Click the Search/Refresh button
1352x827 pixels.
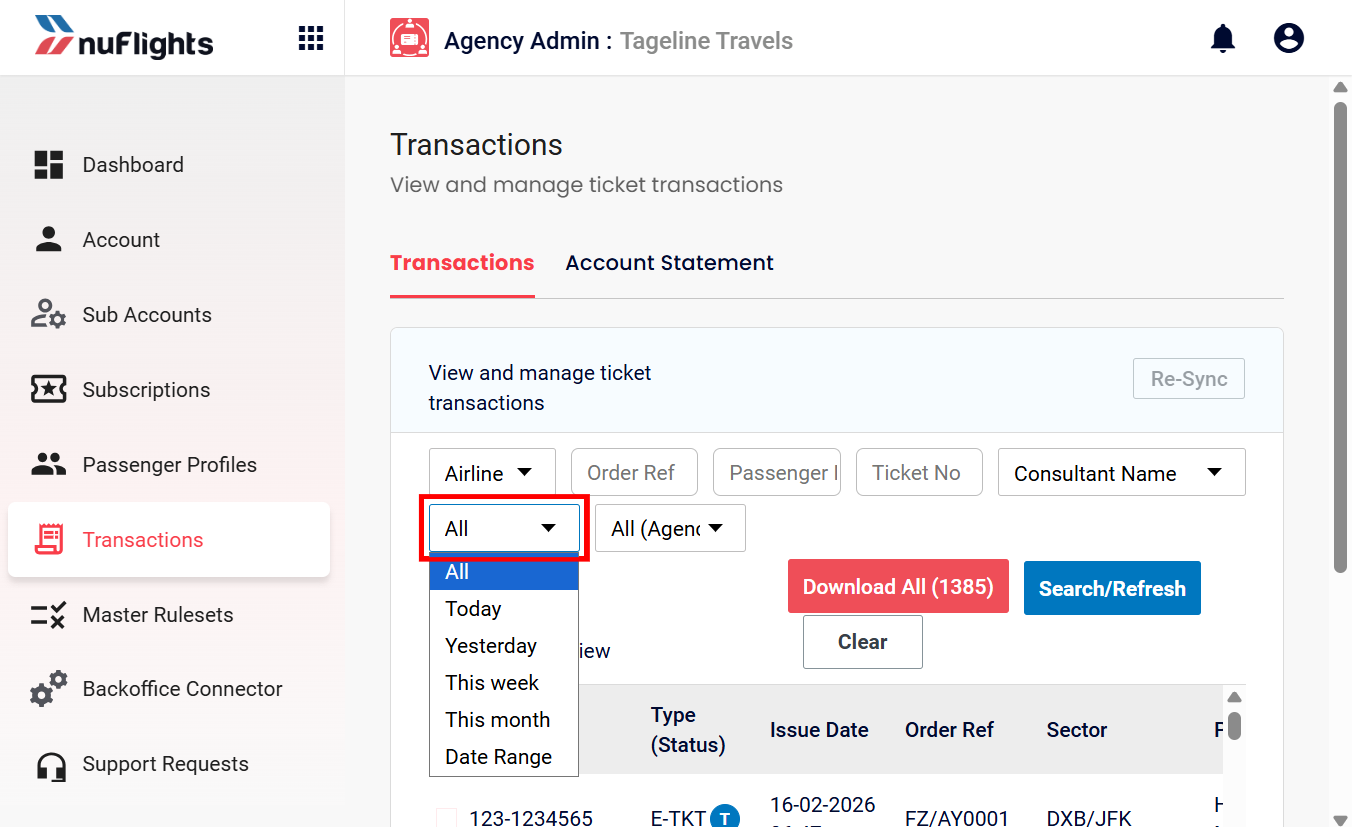pyautogui.click(x=1112, y=588)
